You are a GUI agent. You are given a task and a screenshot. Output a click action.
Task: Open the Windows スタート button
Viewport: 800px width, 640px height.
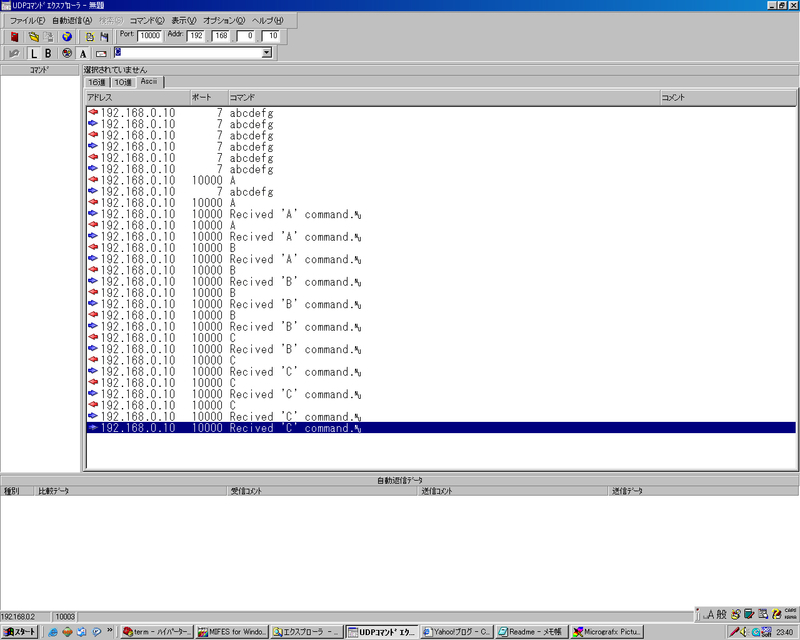(19, 632)
